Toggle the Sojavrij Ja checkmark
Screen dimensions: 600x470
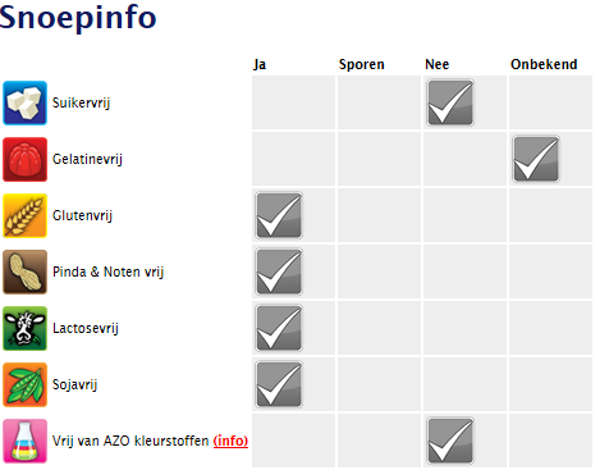(279, 384)
